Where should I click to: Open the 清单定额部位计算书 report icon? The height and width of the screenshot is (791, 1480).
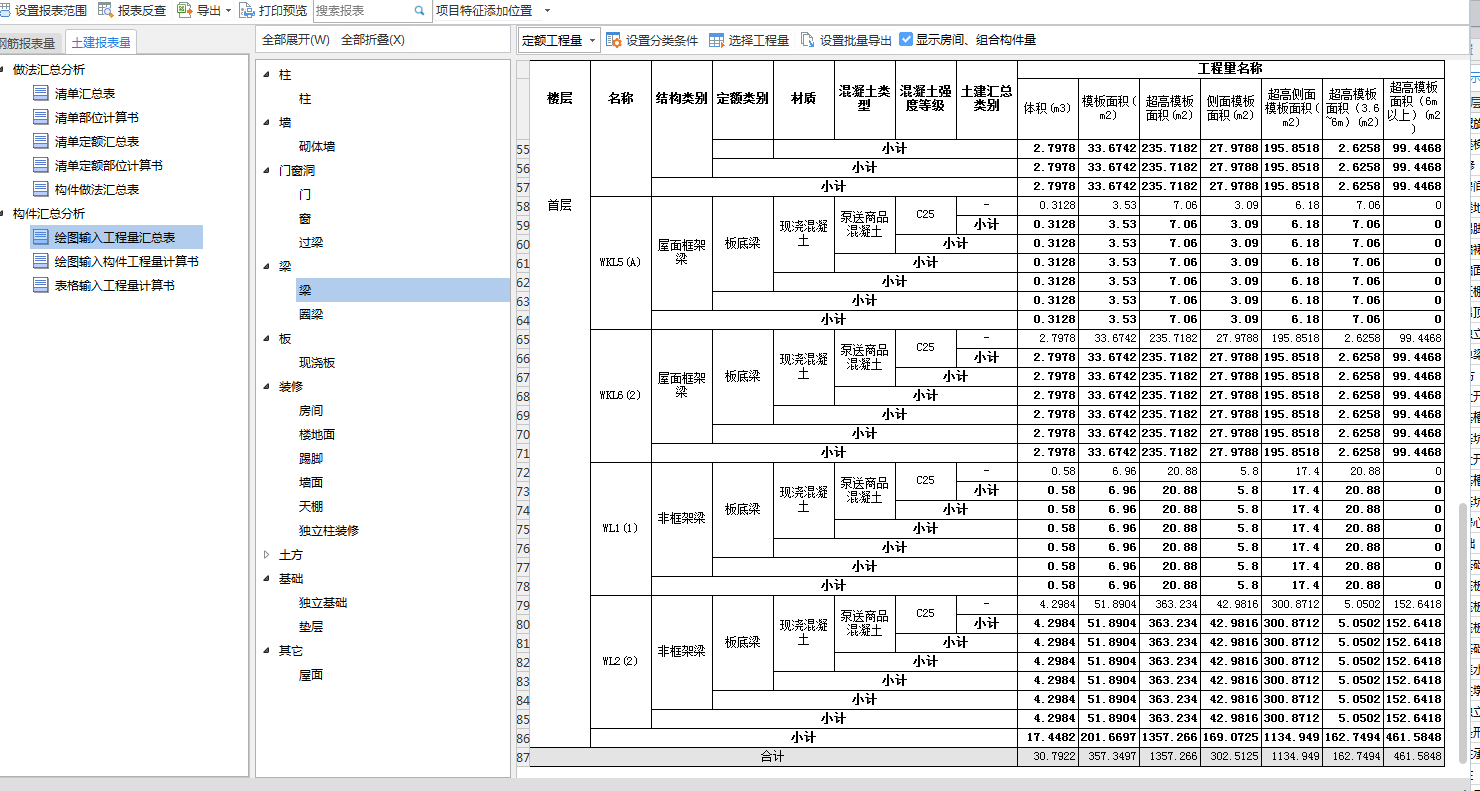click(x=41, y=166)
